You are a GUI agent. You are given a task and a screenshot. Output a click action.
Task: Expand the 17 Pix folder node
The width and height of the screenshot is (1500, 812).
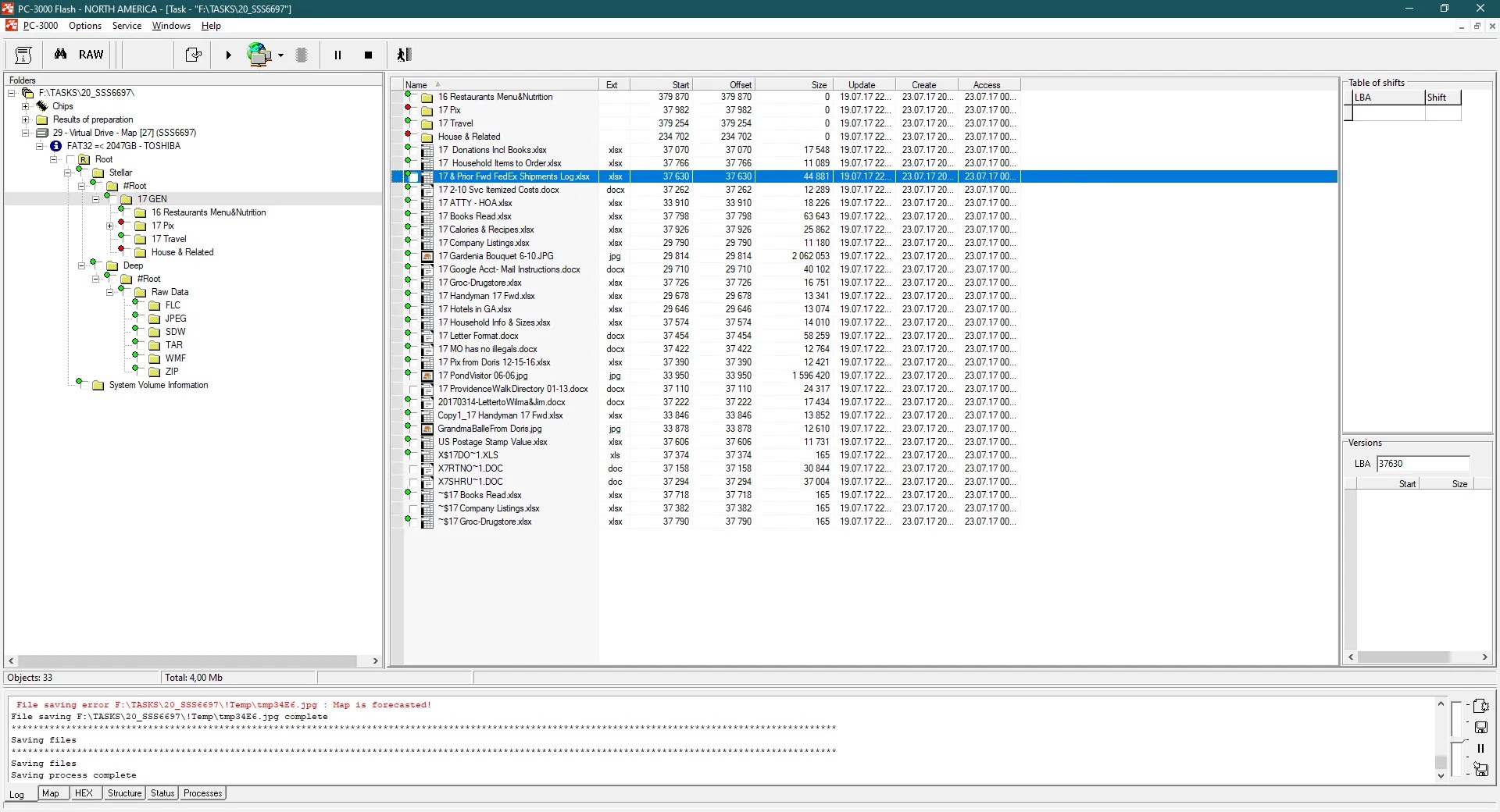coord(110,226)
